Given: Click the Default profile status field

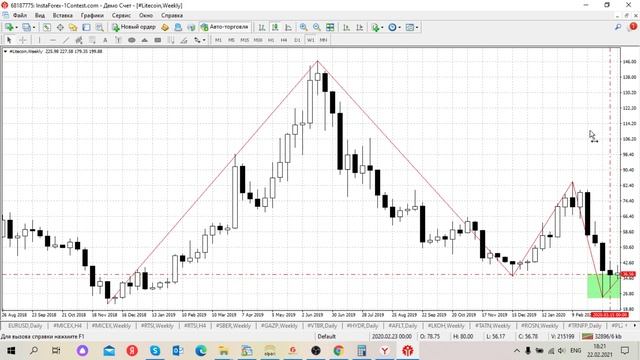Looking at the screenshot, I should (x=327, y=337).
